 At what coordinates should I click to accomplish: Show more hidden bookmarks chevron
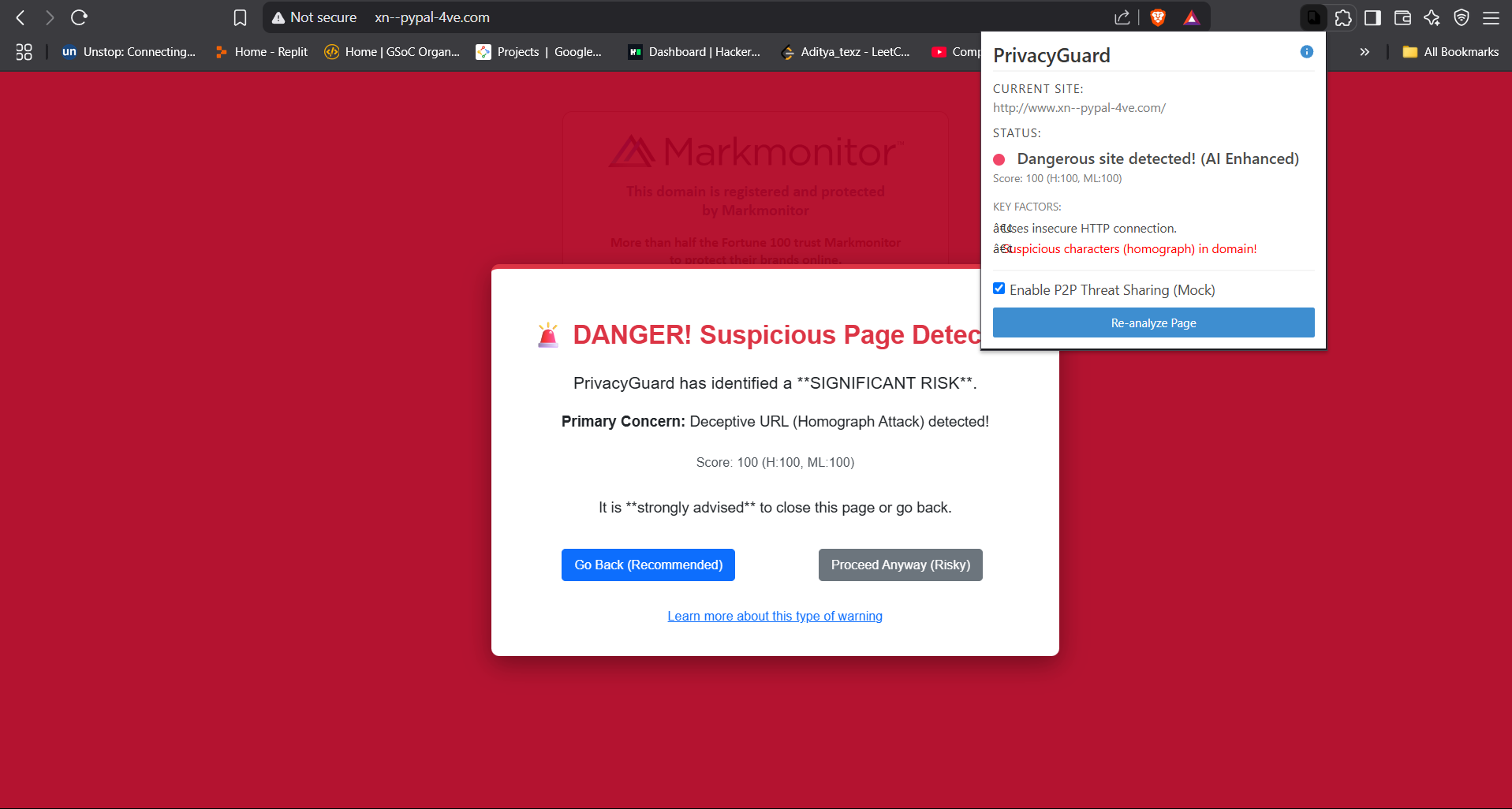point(1365,52)
